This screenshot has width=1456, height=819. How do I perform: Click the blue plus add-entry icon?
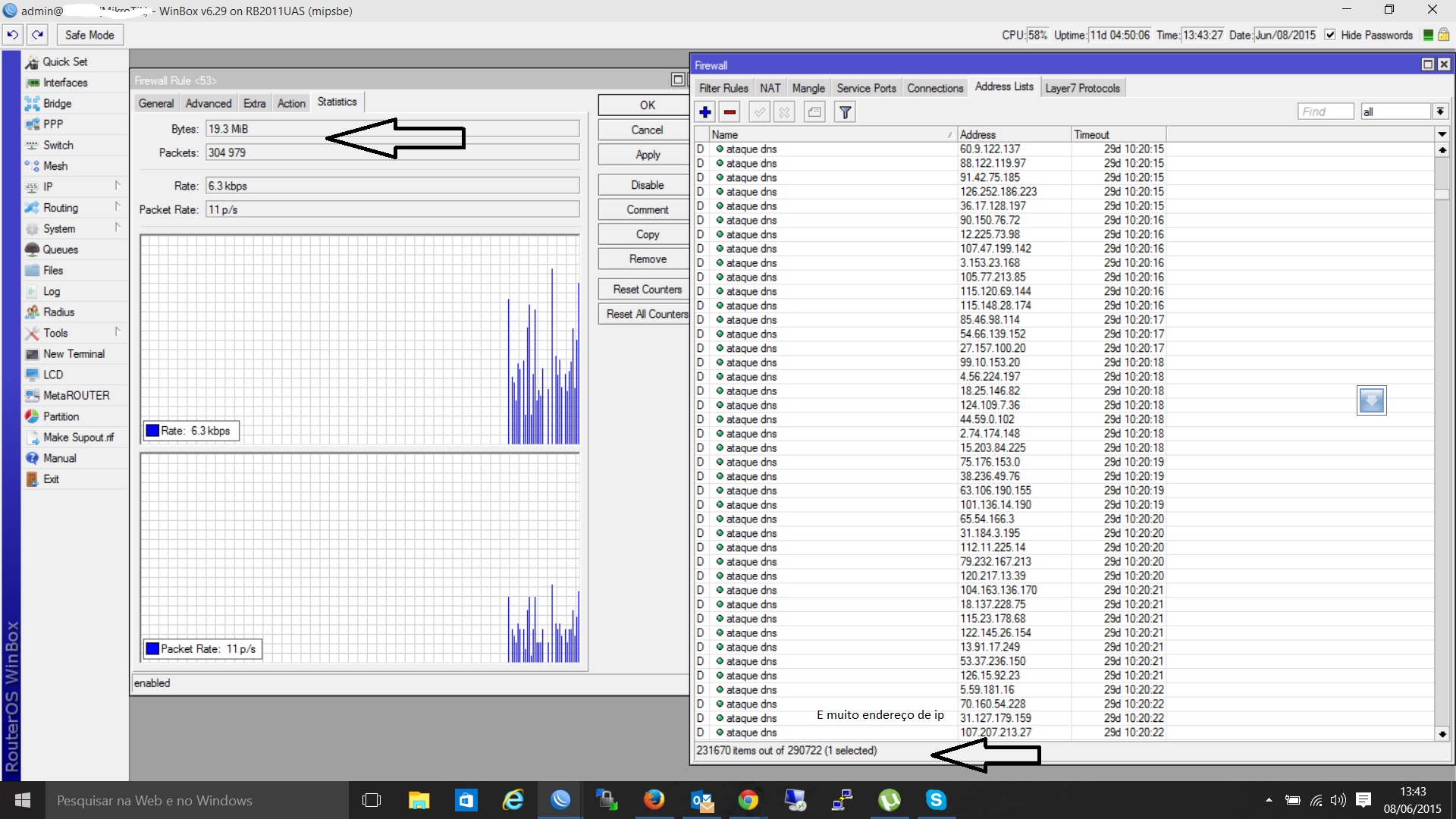pyautogui.click(x=705, y=112)
